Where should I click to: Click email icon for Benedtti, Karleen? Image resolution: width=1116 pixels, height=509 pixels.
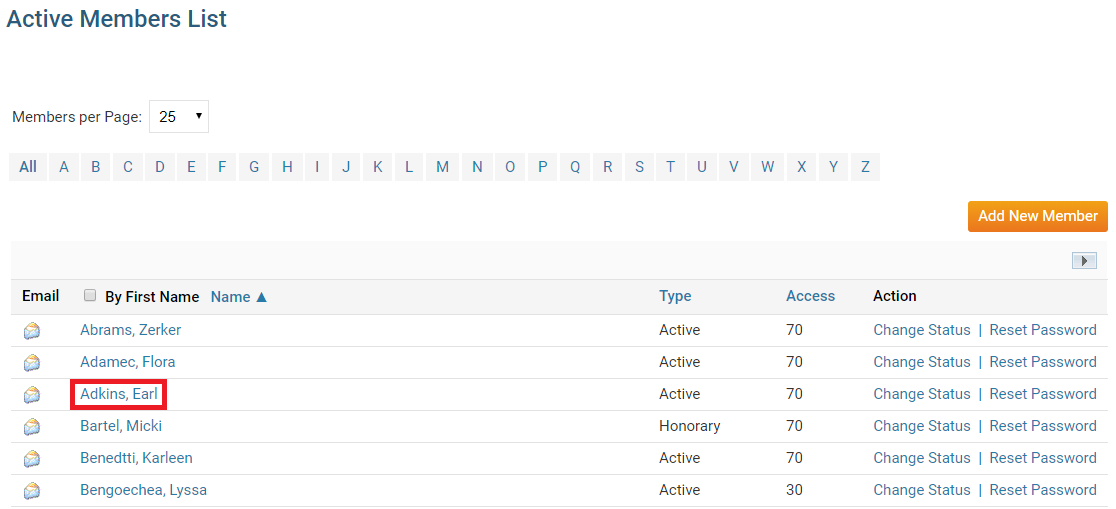click(x=32, y=459)
